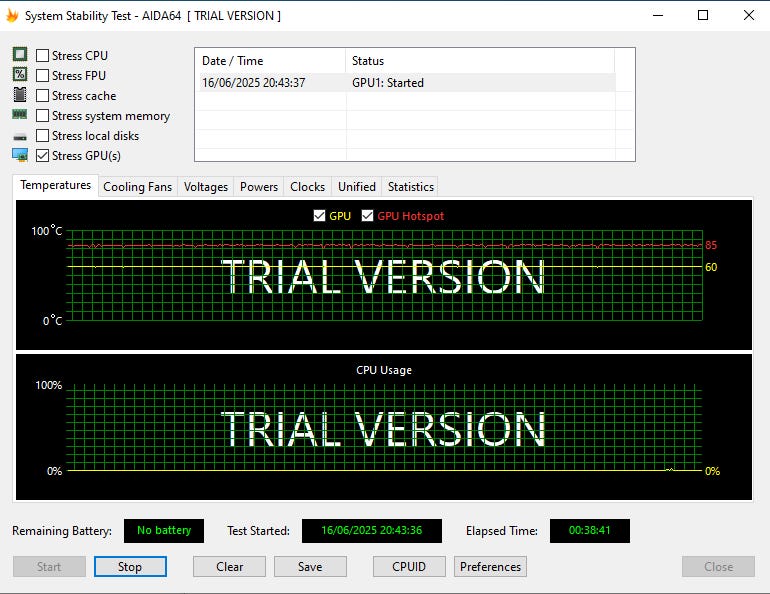Click the 100°C axis label
This screenshot has height=594, width=770.
point(47,231)
